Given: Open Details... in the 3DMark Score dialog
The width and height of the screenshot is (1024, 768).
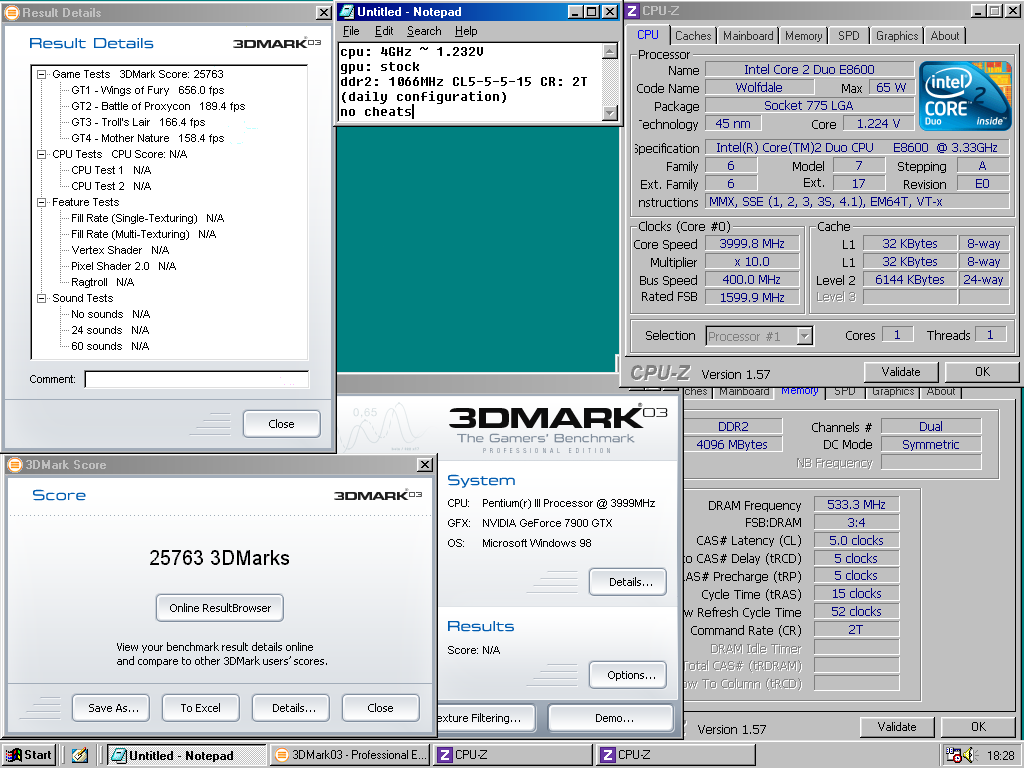Looking at the screenshot, I should [x=291, y=708].
